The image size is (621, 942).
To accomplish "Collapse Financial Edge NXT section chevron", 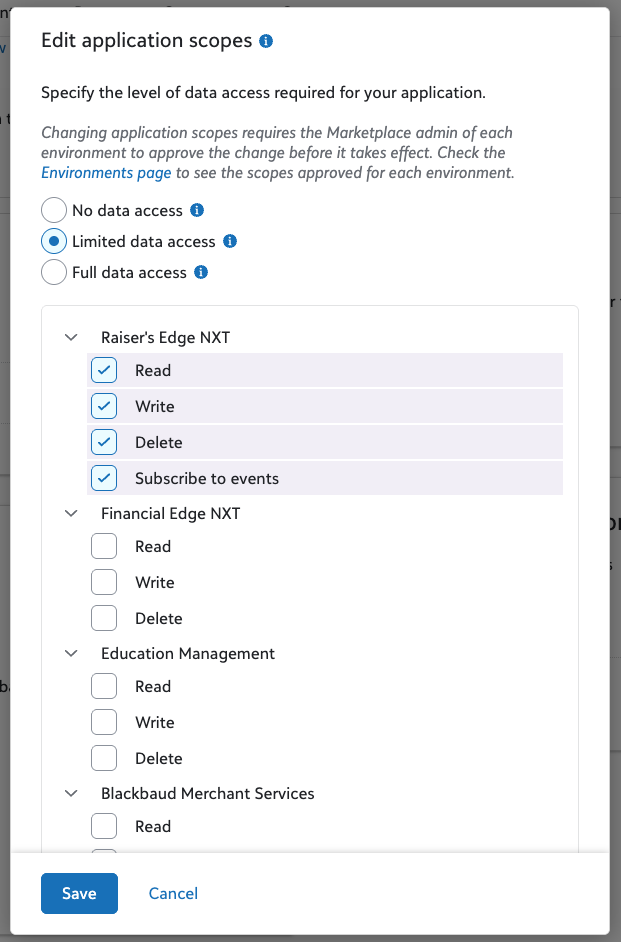I will point(71,513).
